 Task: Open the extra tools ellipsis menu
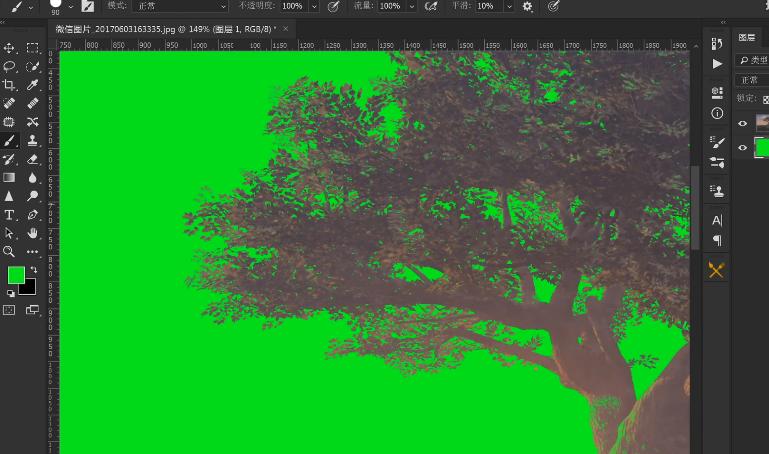pos(32,252)
